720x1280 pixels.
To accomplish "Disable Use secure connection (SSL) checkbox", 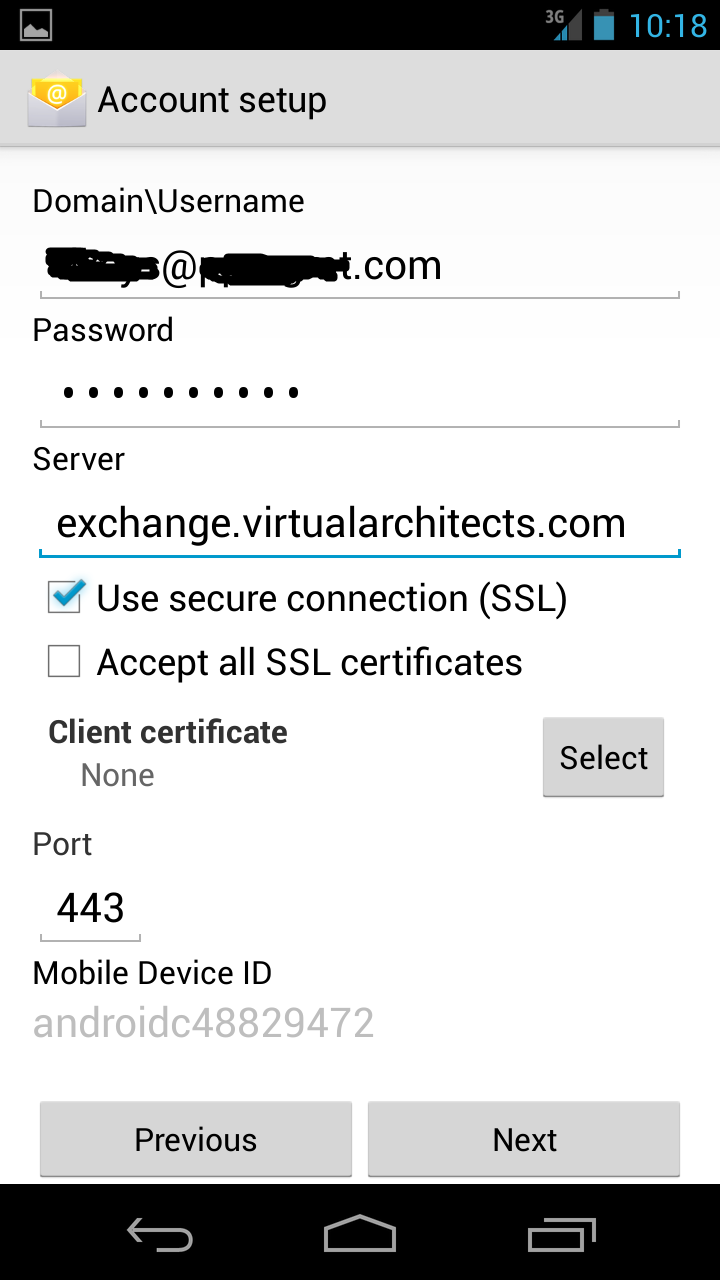I will [x=66, y=596].
